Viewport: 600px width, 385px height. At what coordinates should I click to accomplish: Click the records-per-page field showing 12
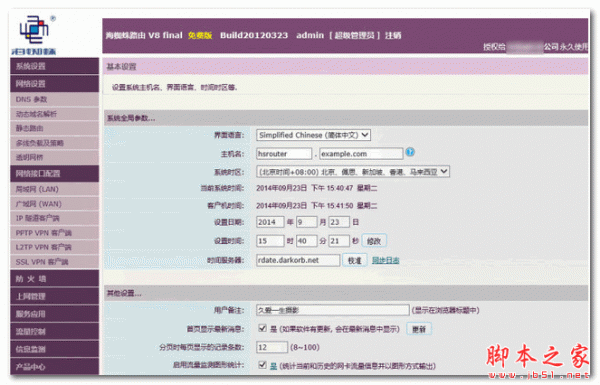pos(272,347)
